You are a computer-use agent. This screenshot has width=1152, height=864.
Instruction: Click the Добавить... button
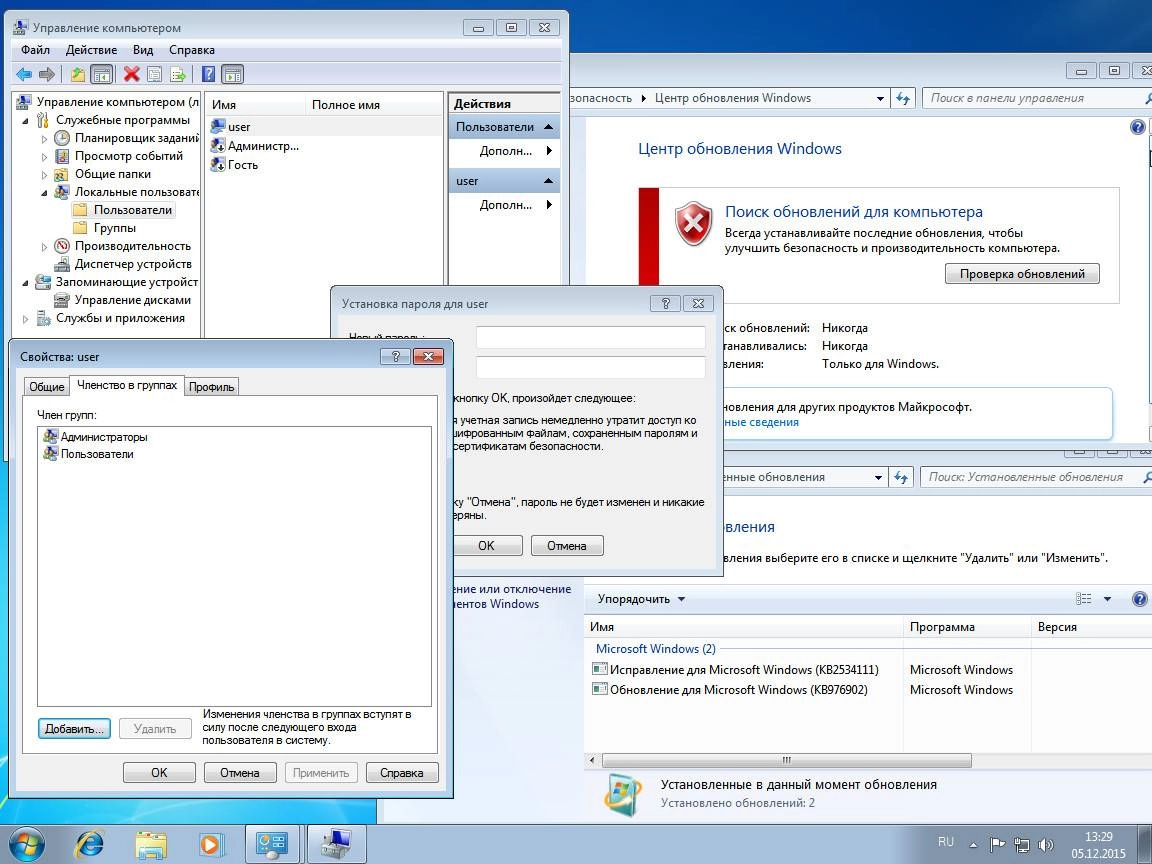click(x=73, y=729)
